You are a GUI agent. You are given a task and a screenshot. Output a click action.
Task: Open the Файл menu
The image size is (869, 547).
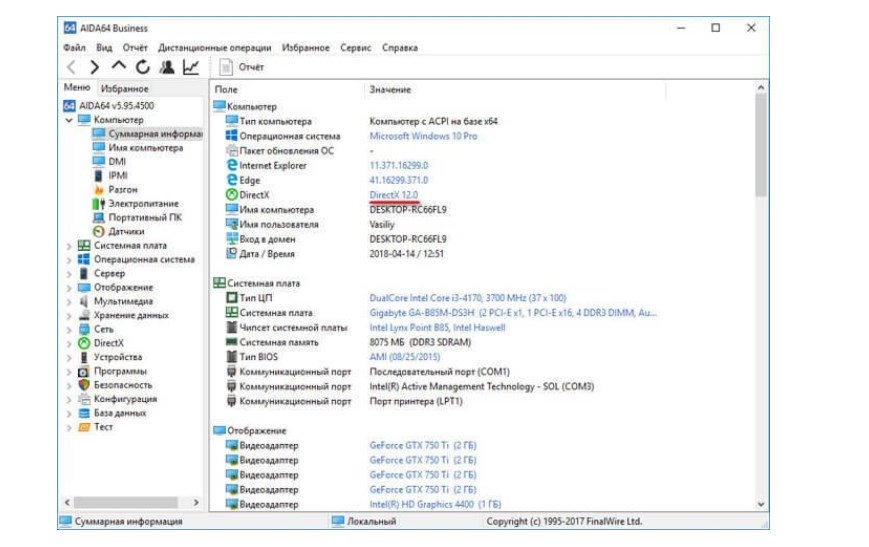tap(74, 48)
